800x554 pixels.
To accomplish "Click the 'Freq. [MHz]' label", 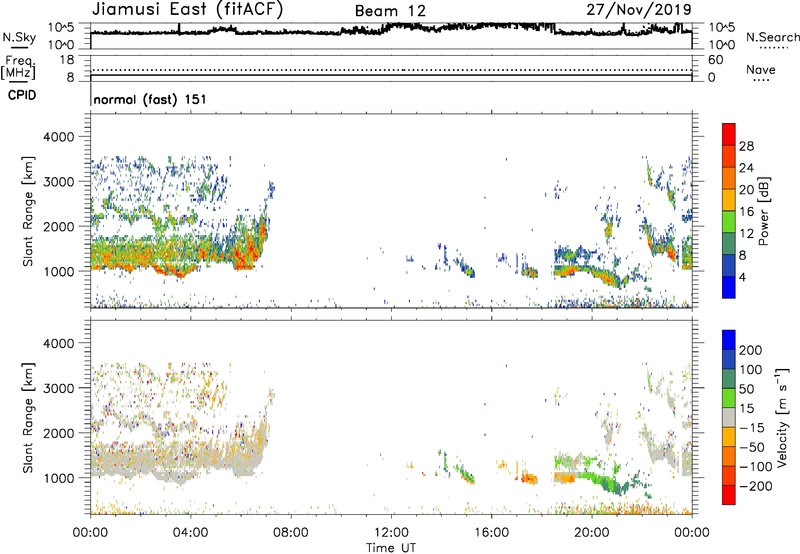I will click(x=19, y=67).
